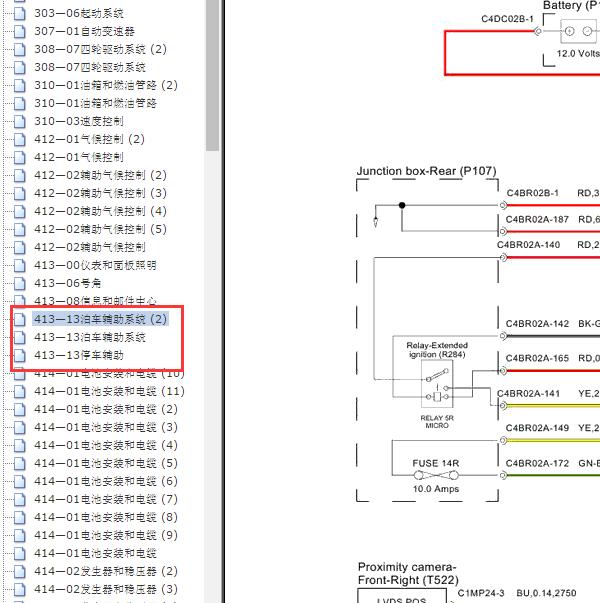Click connector label C4BR02A-187

pyautogui.click(x=537, y=219)
